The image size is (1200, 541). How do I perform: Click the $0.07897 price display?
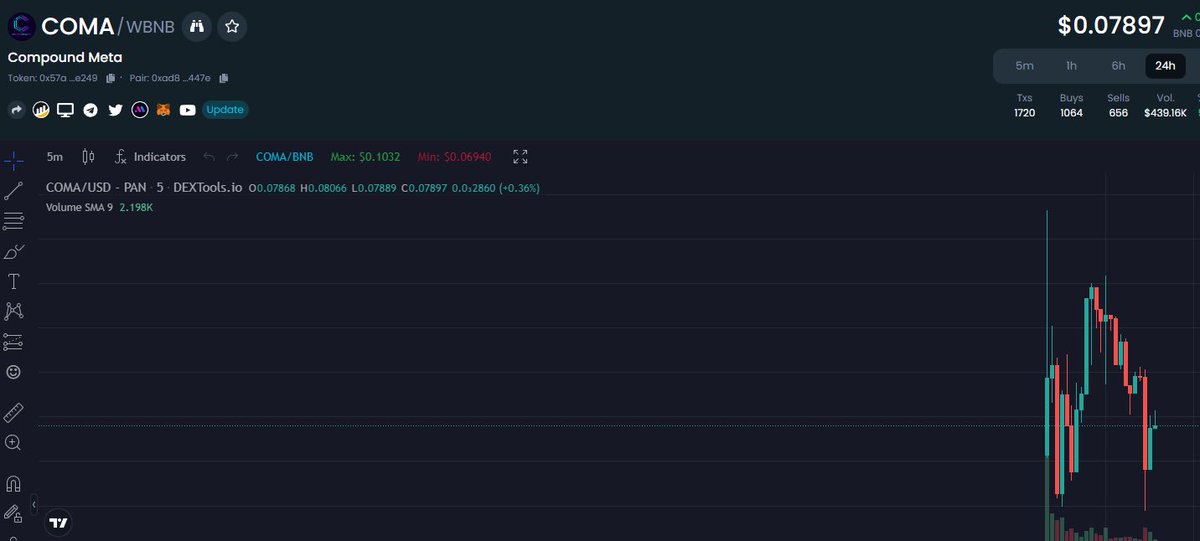[1111, 25]
